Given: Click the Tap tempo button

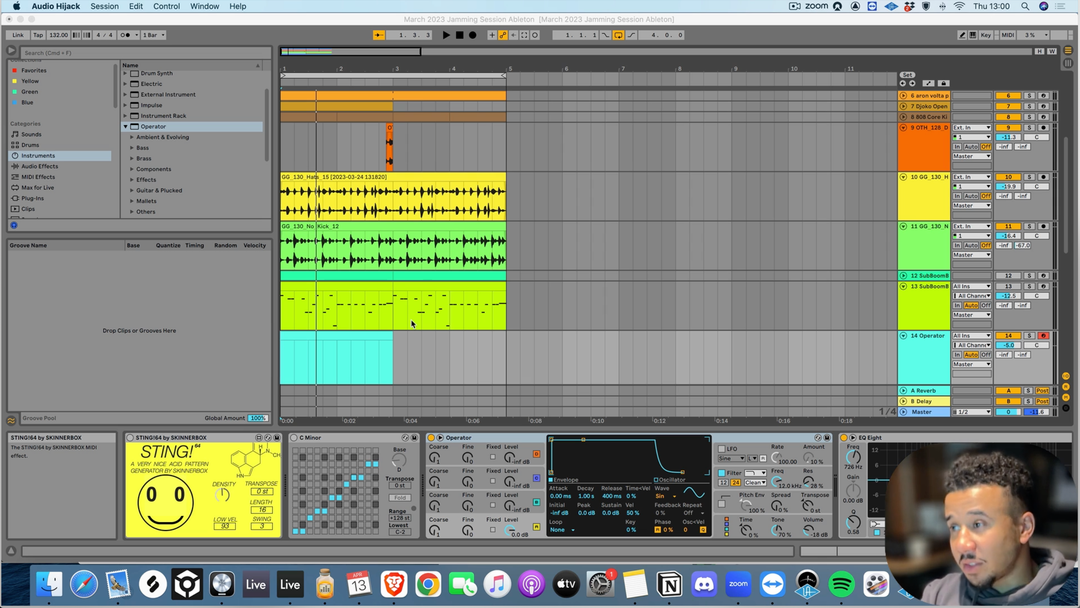Looking at the screenshot, I should tap(37, 35).
